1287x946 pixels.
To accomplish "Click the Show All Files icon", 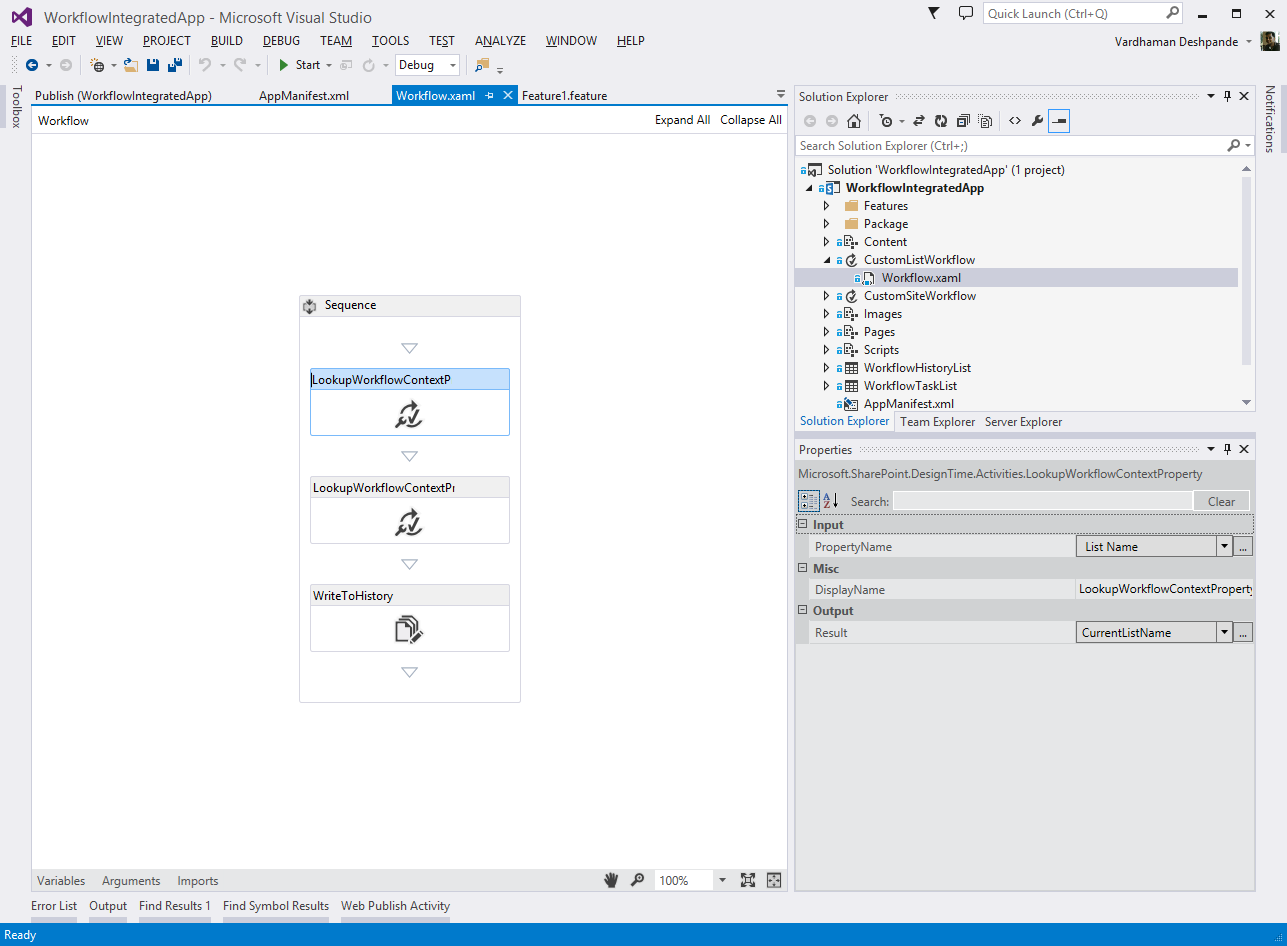I will [x=985, y=121].
